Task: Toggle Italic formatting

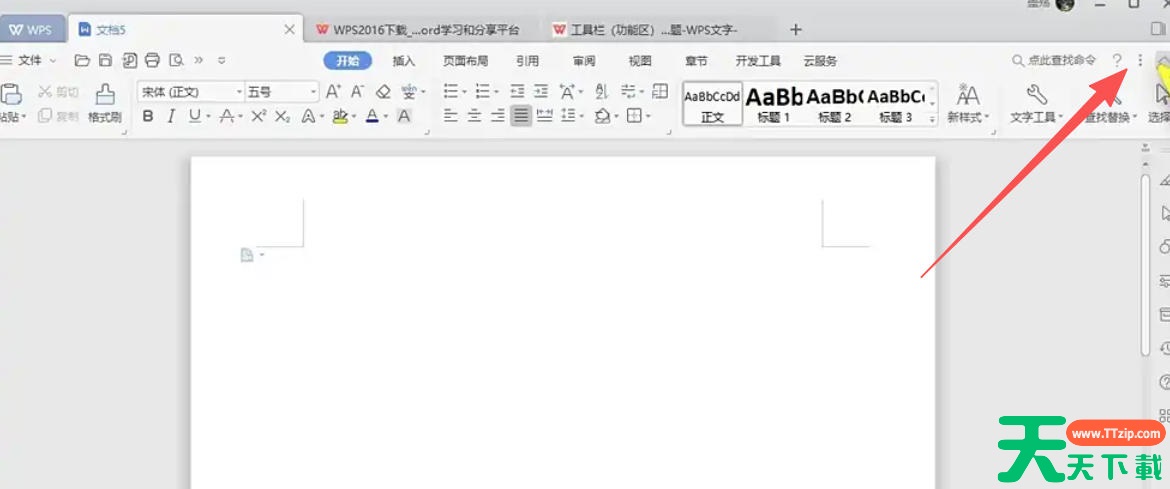Action: coord(171,116)
